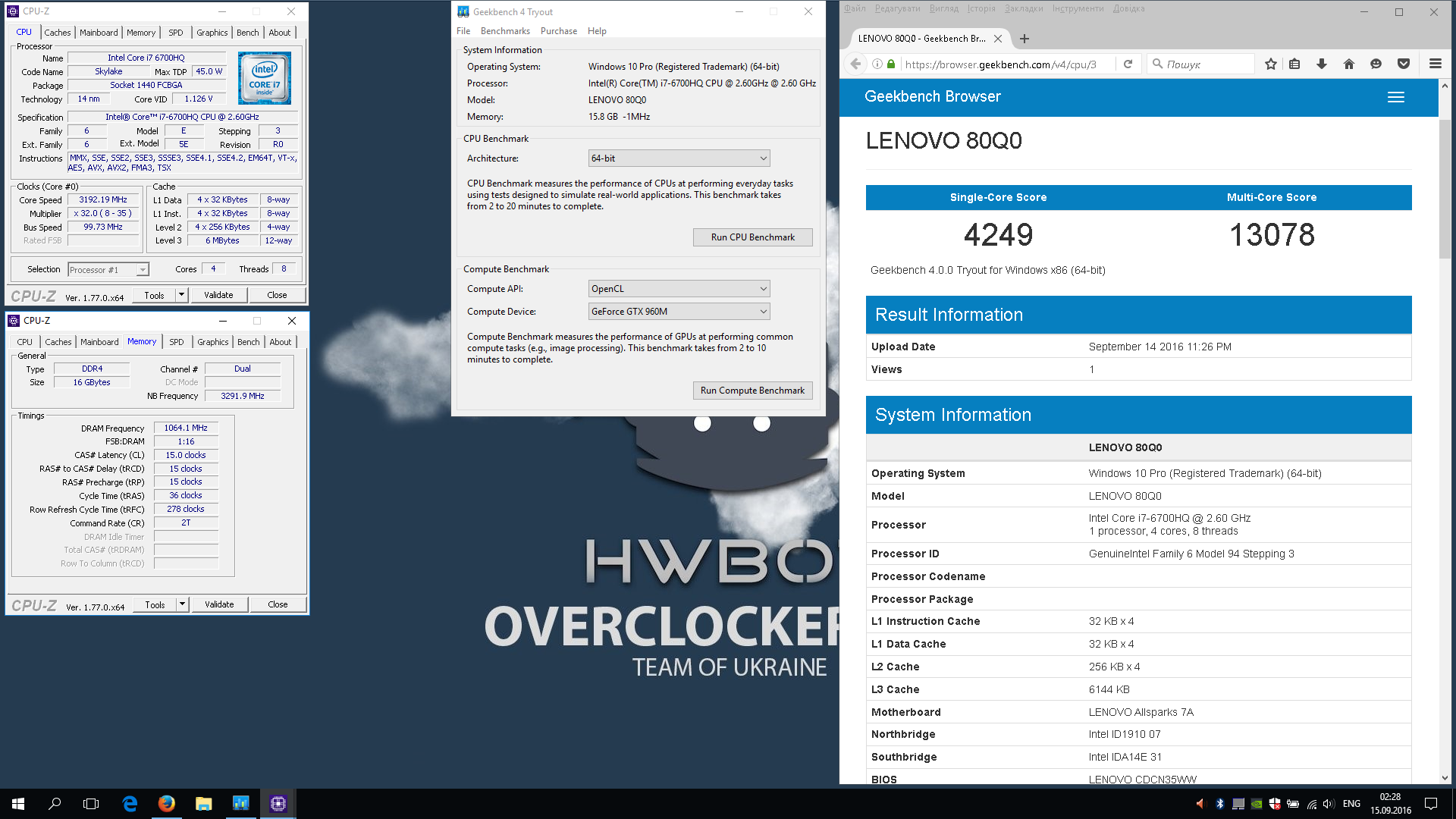The width and height of the screenshot is (1456, 819).
Task: Open Processor #1 selection dropdown in CPU-Z
Action: [108, 270]
